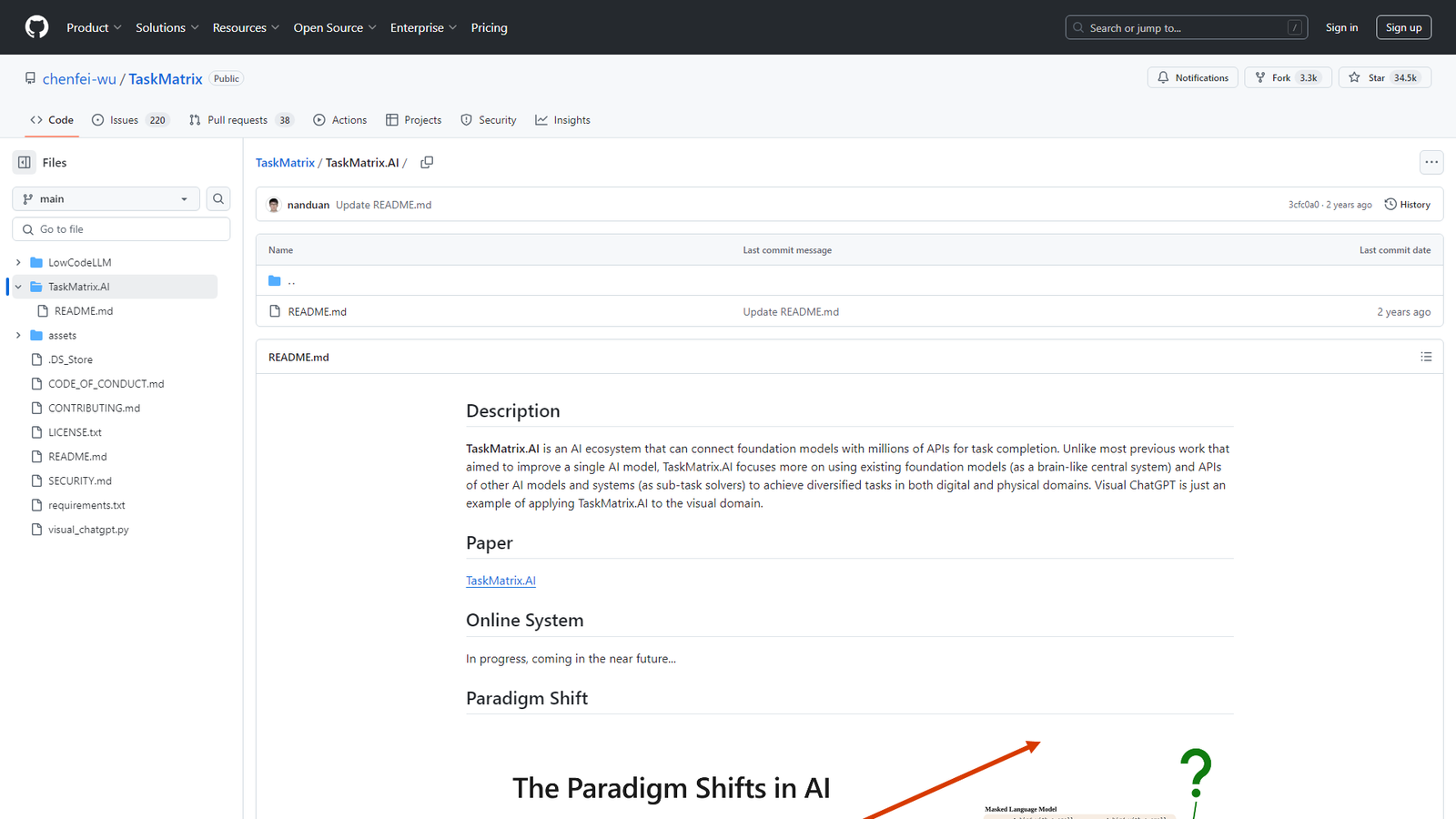Screen dimensions: 1456x819
Task: Switch to the Security tab
Action: pos(489,120)
